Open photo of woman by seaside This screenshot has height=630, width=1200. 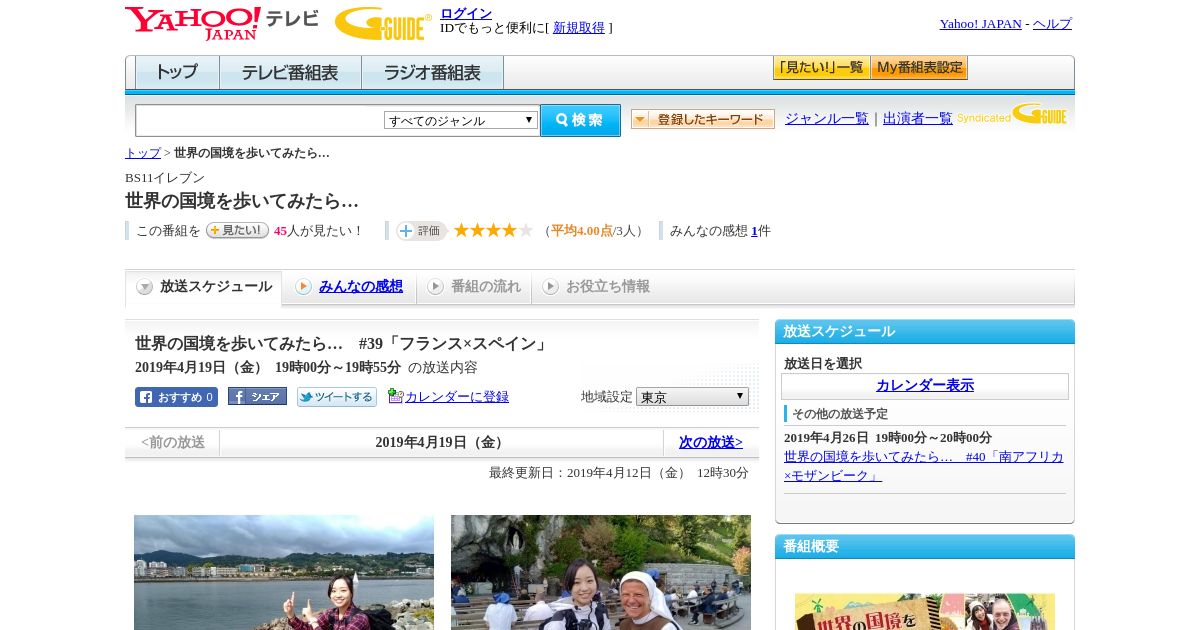(x=284, y=572)
